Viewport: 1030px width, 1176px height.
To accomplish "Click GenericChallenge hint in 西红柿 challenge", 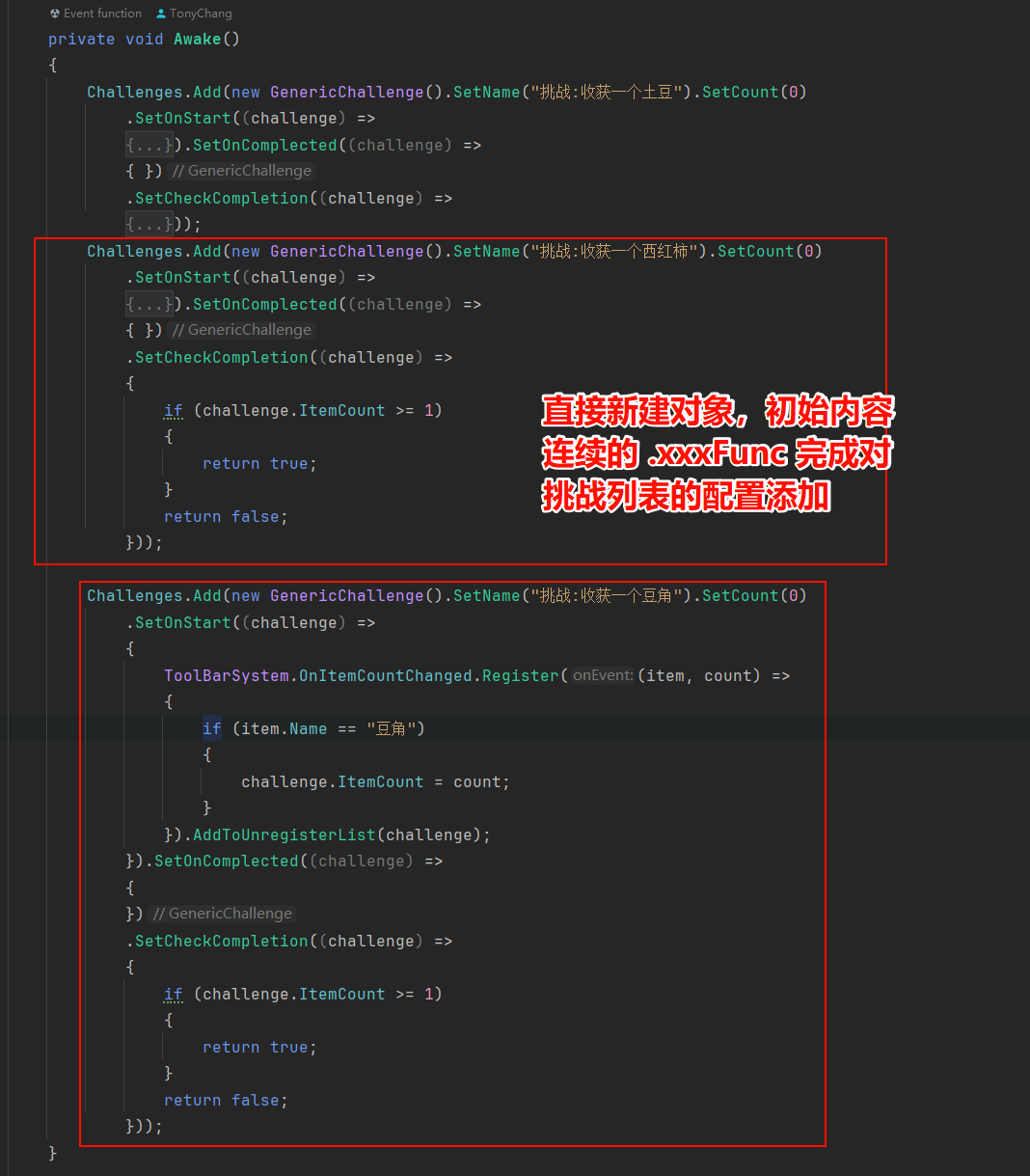I will [x=242, y=330].
